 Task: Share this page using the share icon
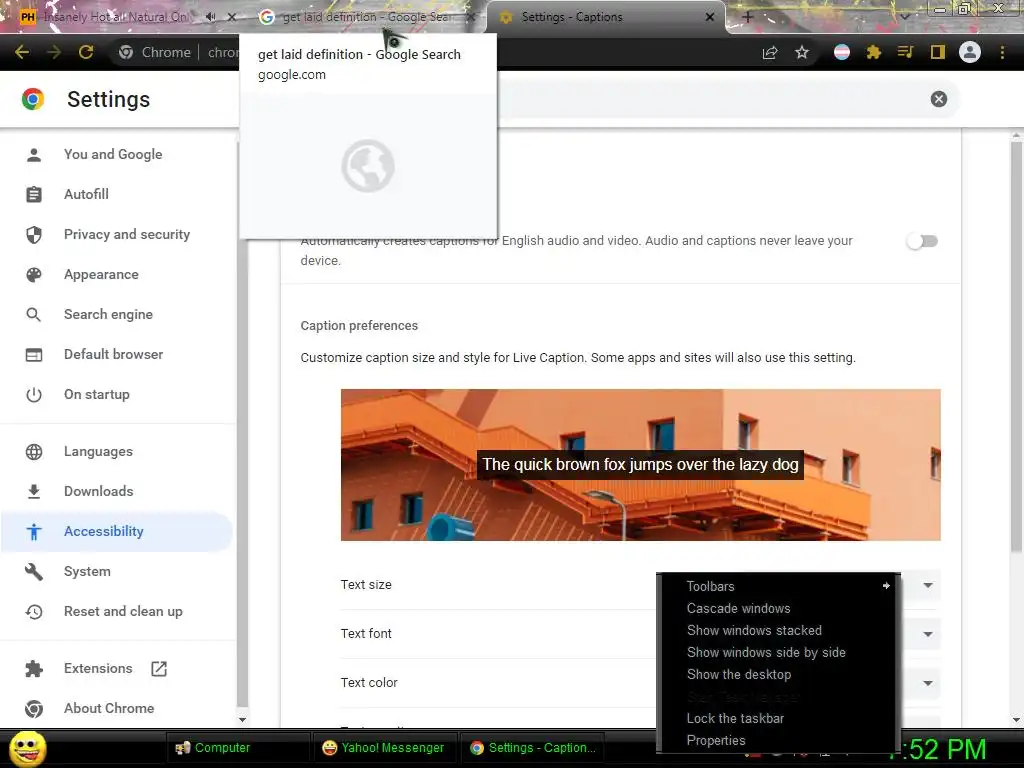pos(770,52)
